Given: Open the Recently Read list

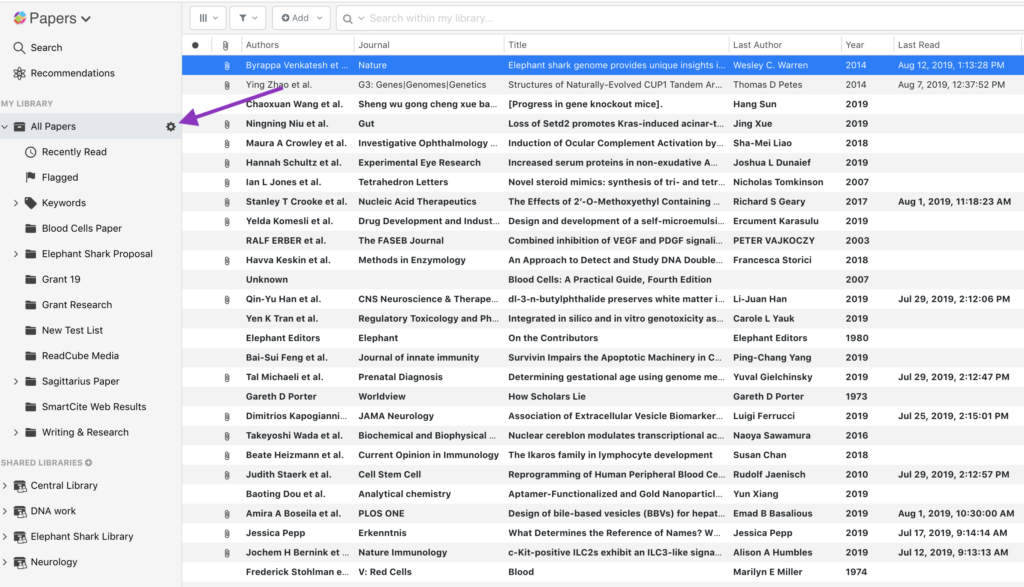Looking at the screenshot, I should [73, 152].
